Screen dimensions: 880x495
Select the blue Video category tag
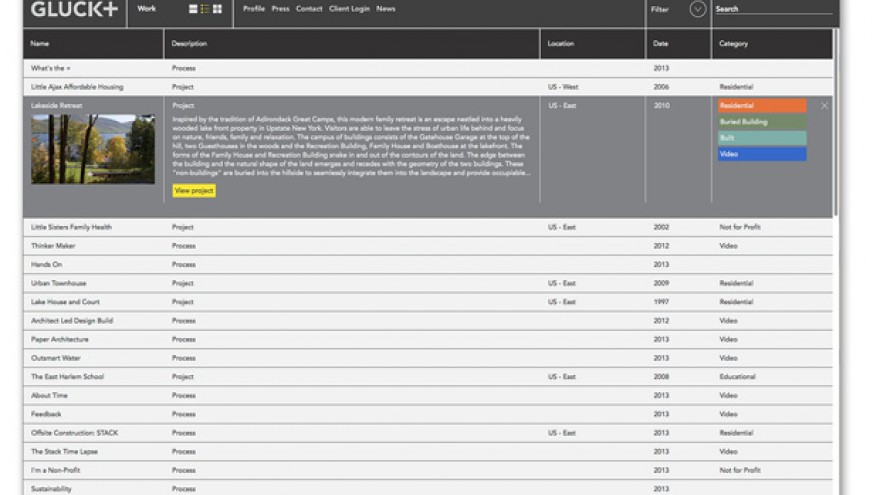pyautogui.click(x=761, y=154)
